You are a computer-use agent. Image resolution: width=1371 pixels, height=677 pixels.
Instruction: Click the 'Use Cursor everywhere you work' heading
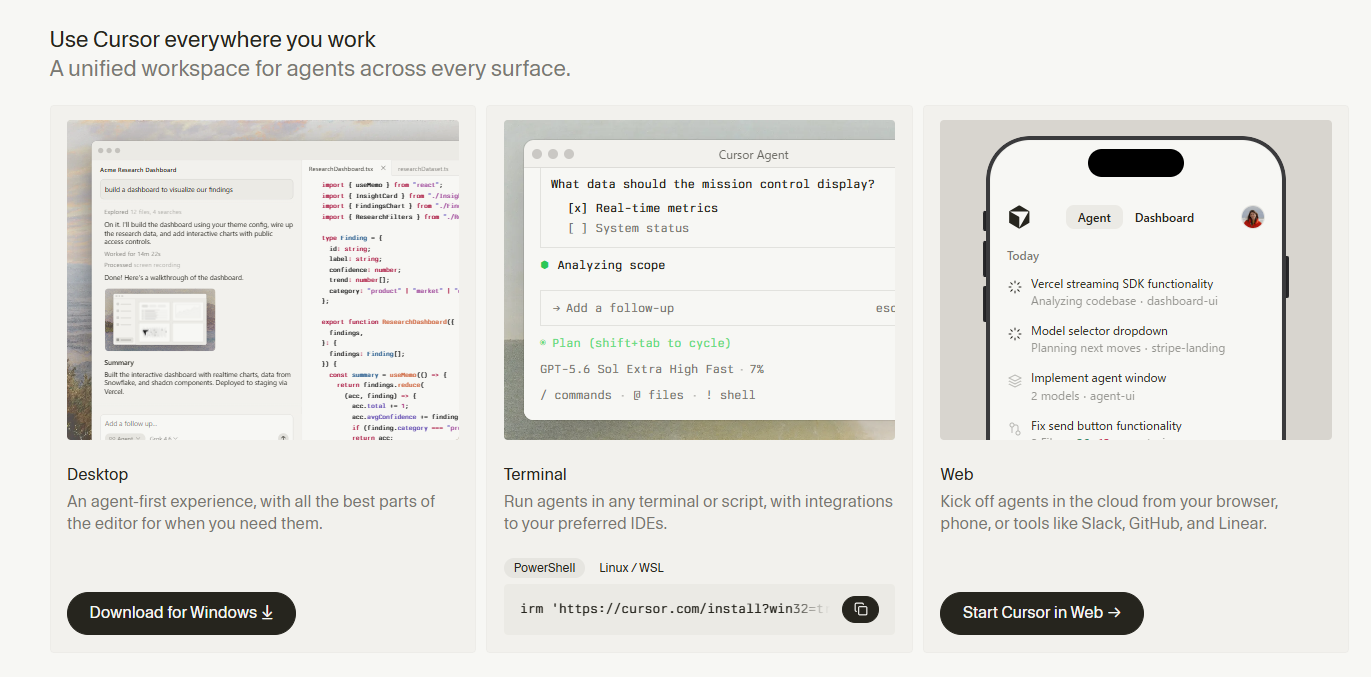coord(213,40)
